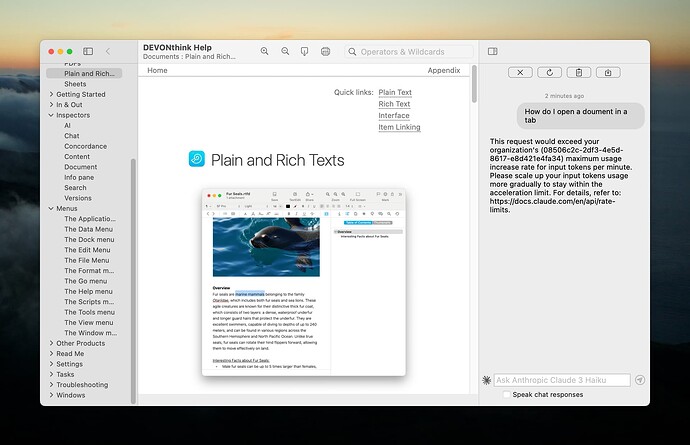690x445 pixels.
Task: Send the chat message arrow
Action: click(x=640, y=380)
